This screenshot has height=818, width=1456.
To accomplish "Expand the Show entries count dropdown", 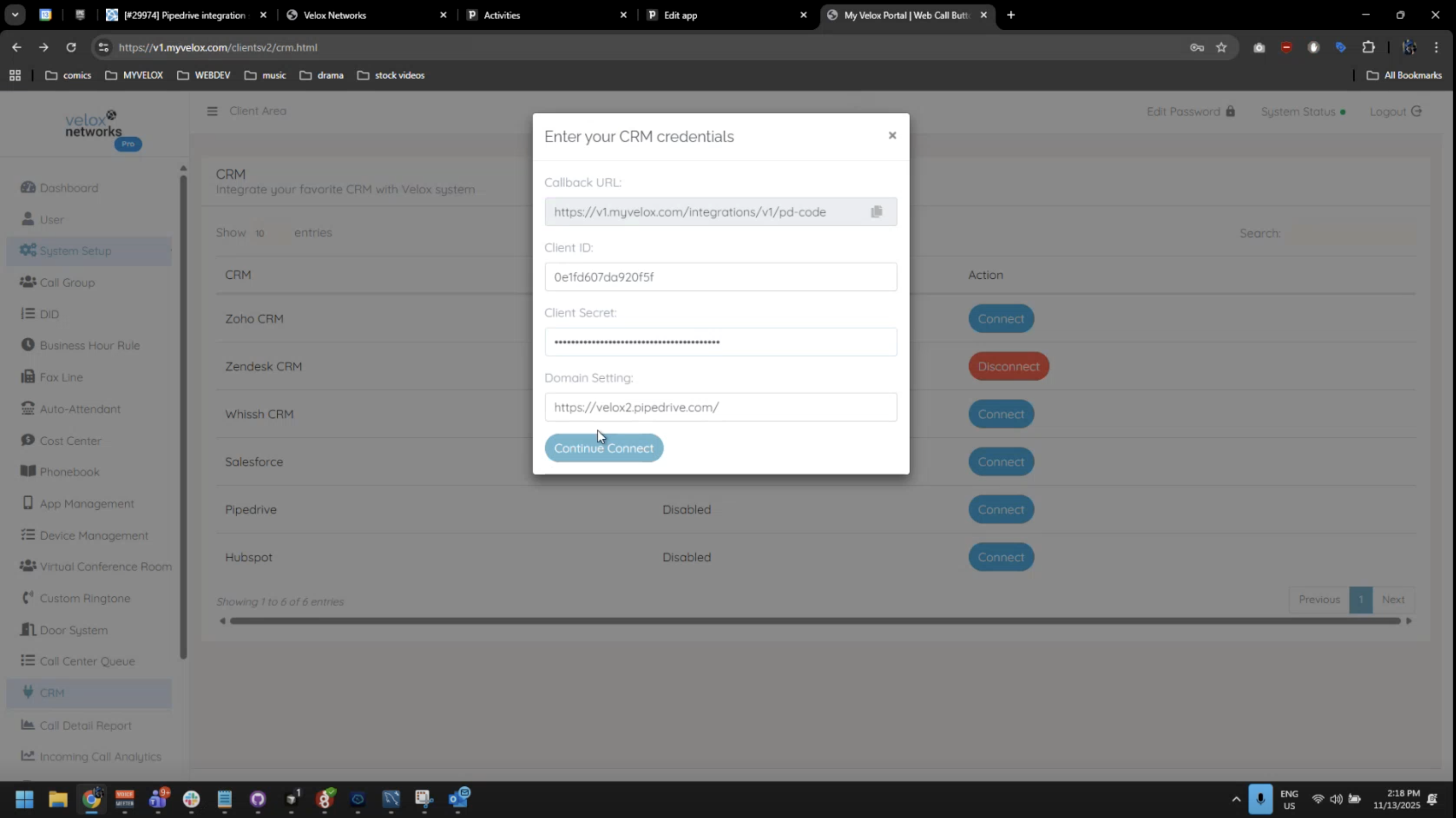I will (269, 233).
